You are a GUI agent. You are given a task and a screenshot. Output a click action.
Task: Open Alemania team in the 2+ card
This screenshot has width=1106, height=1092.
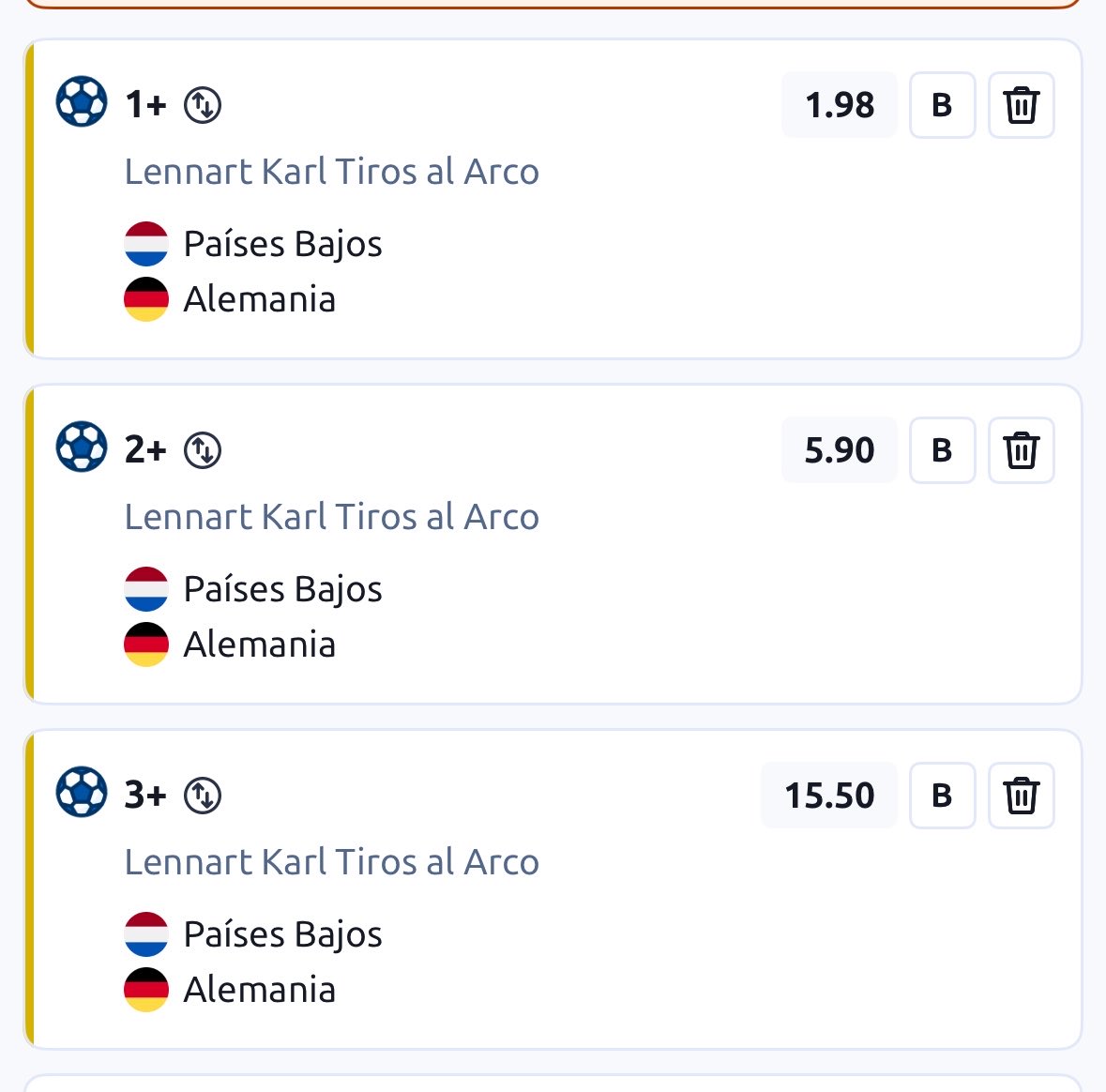tap(259, 645)
